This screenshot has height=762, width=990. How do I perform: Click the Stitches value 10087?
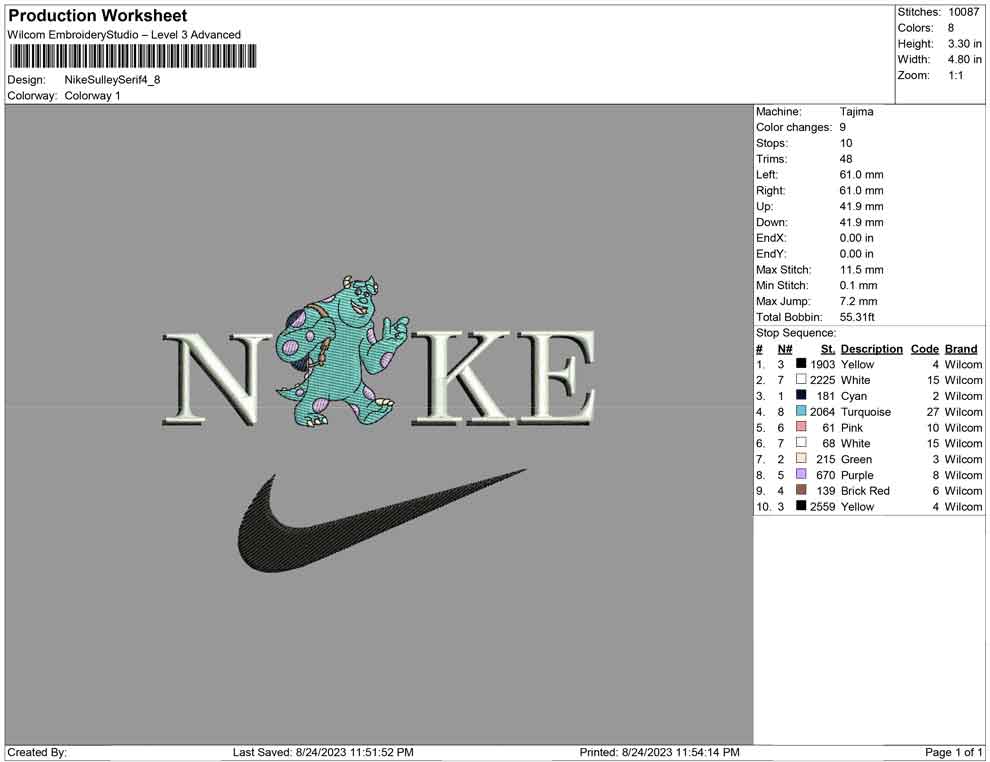[963, 12]
